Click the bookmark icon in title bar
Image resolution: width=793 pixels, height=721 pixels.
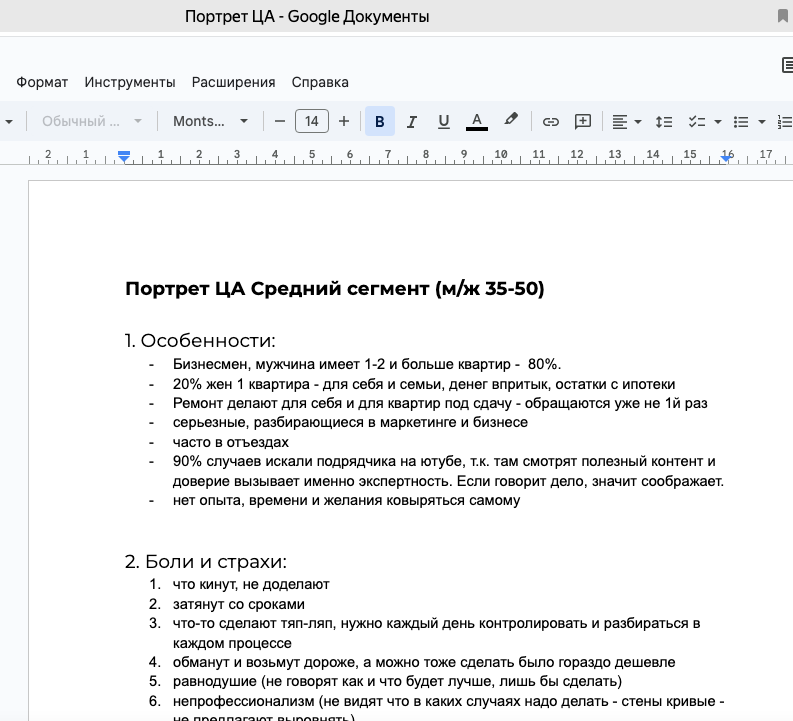pyautogui.click(x=783, y=16)
